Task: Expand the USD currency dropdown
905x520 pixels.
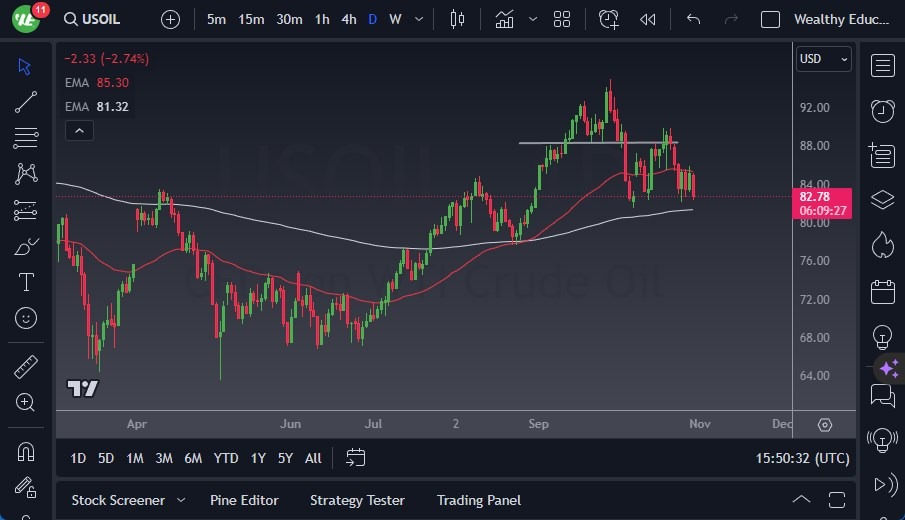Action: (x=823, y=59)
